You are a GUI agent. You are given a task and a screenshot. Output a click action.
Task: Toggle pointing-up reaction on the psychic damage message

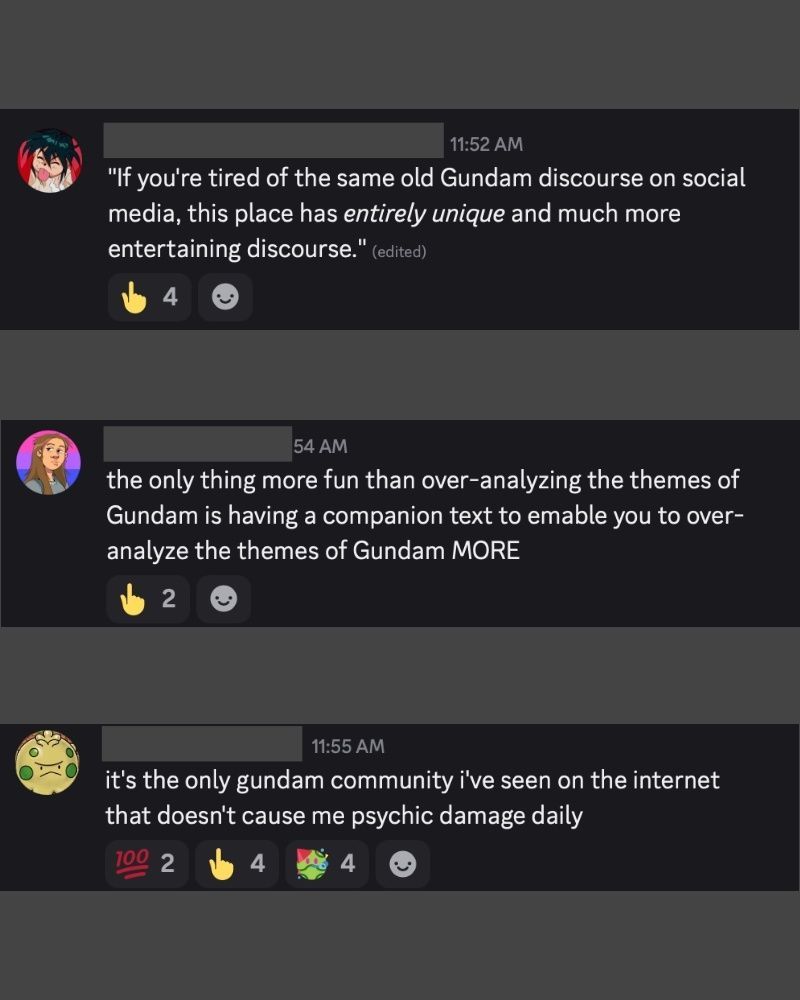pos(237,864)
